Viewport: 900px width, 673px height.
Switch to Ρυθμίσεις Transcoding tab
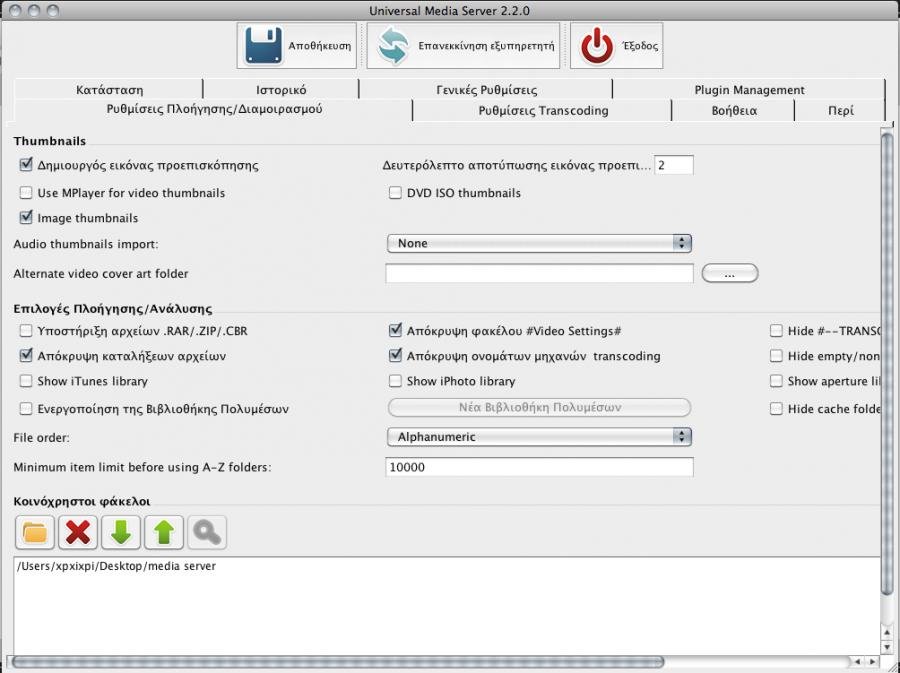[x=543, y=111]
